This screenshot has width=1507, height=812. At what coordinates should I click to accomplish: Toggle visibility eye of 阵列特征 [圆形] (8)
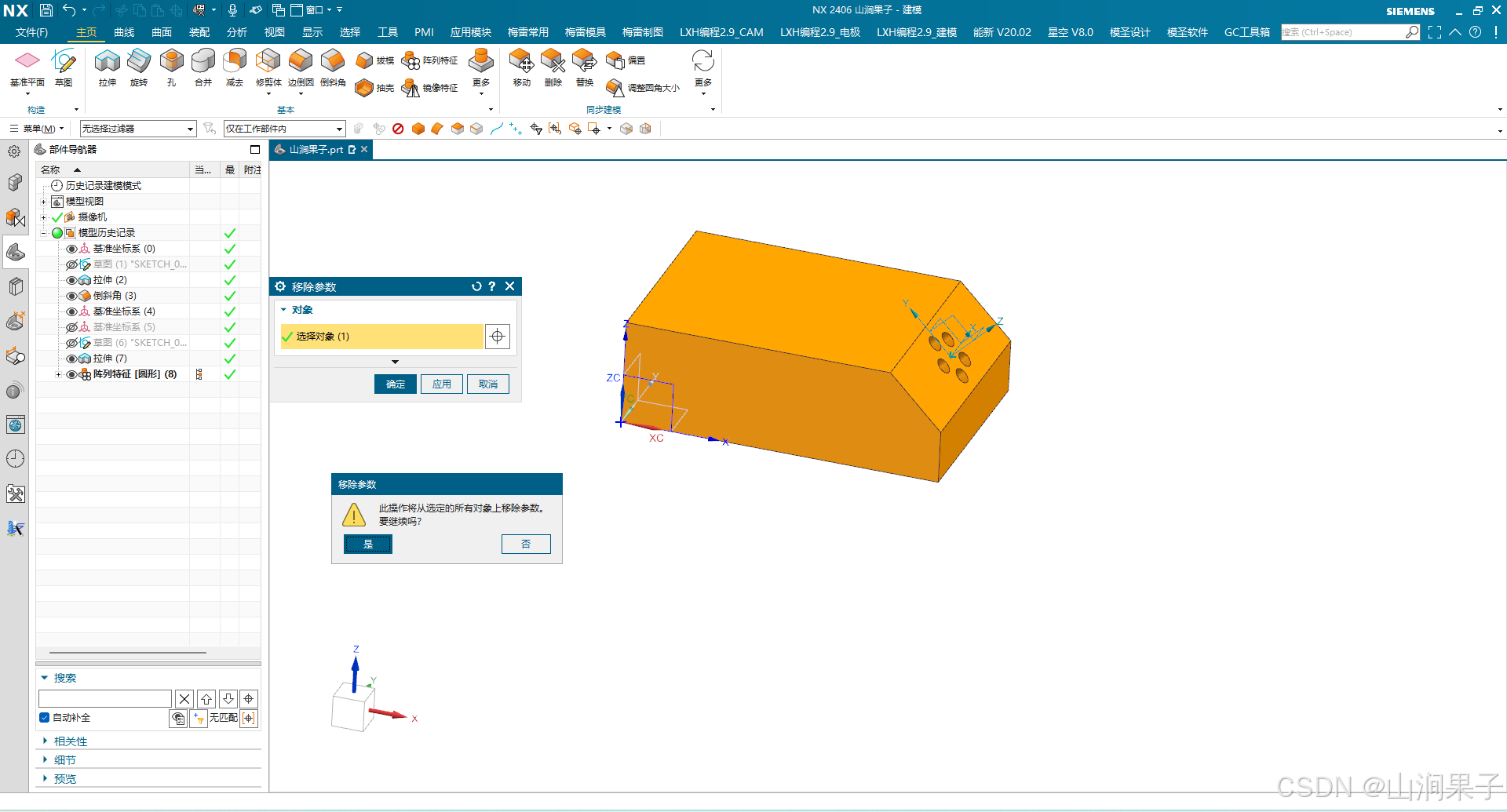[71, 374]
